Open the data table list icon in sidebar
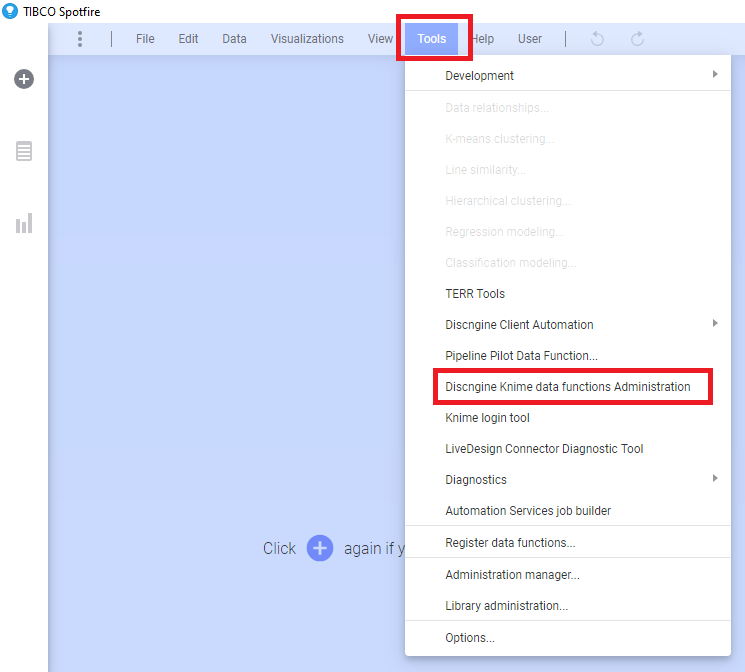This screenshot has width=745, height=672. (24, 151)
